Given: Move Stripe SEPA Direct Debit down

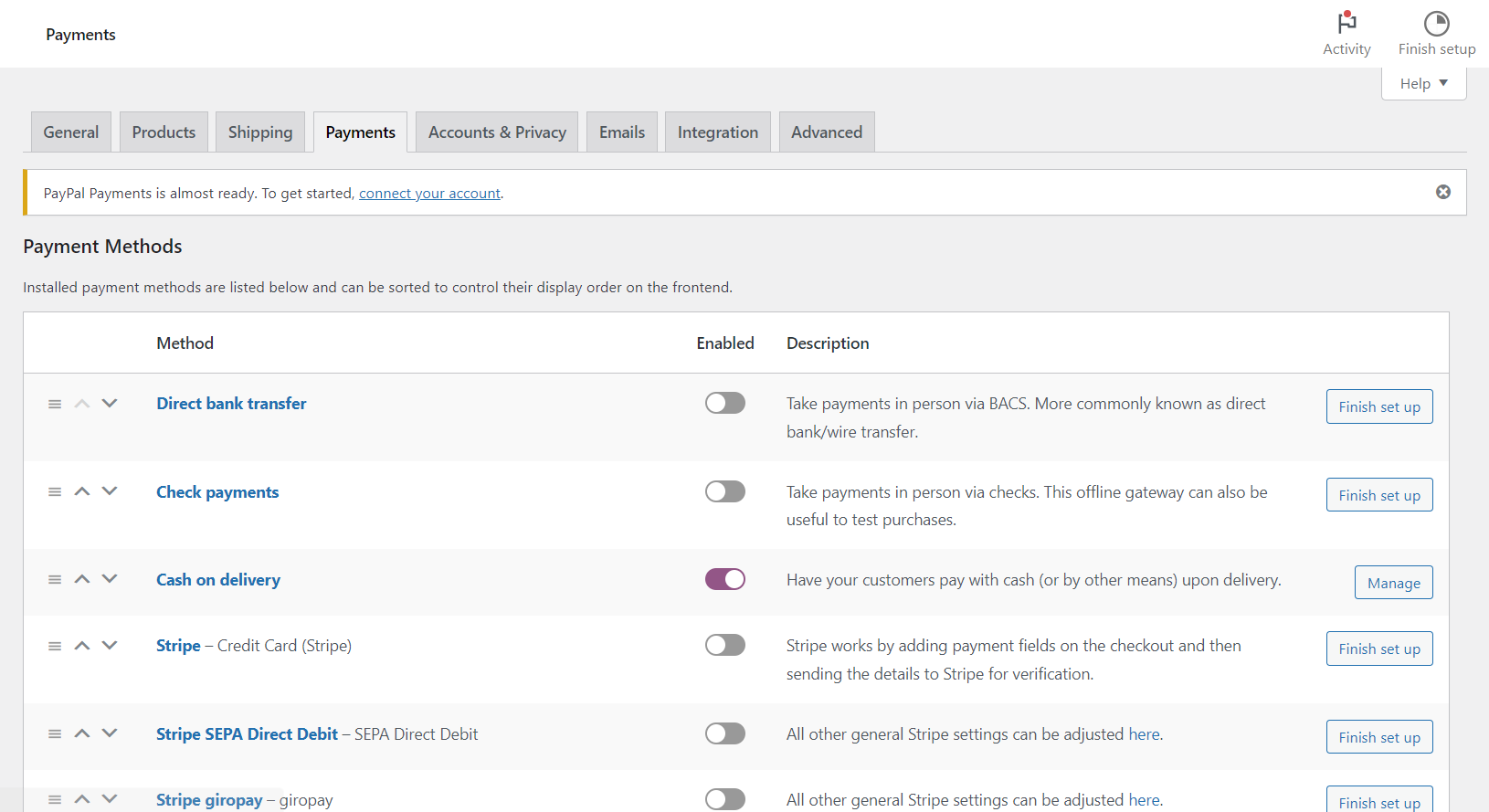Looking at the screenshot, I should pos(110,733).
